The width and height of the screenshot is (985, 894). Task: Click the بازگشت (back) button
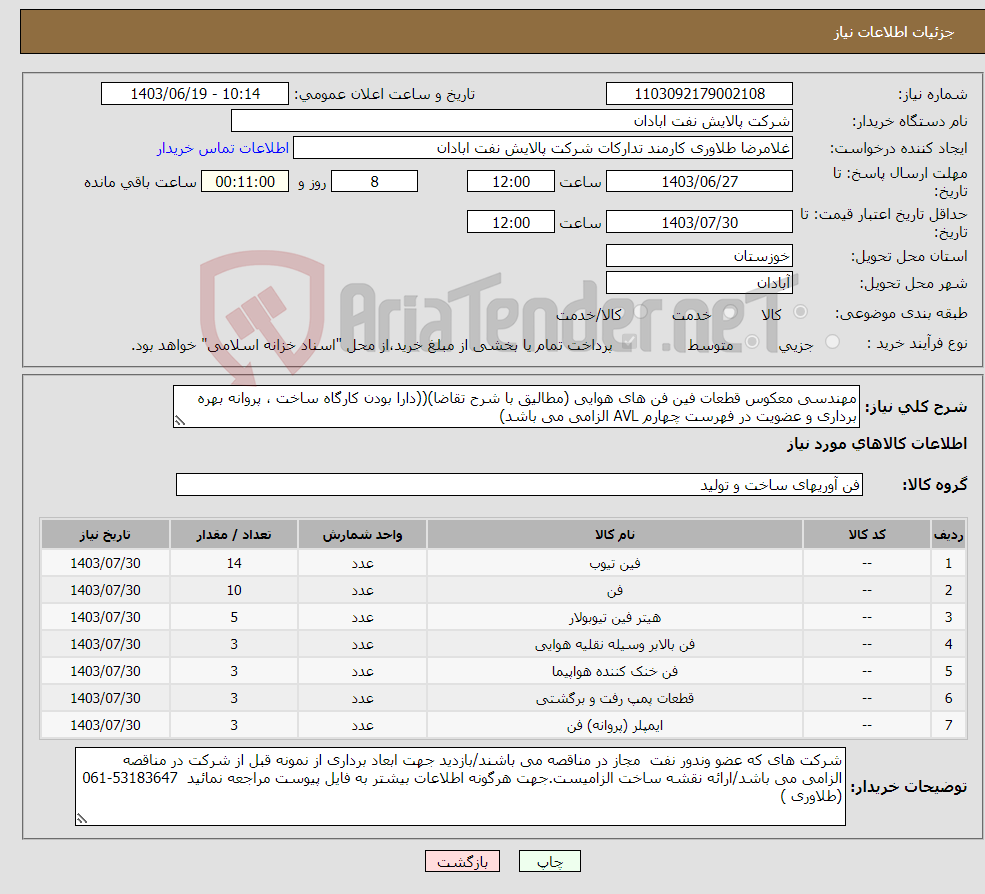pos(462,861)
